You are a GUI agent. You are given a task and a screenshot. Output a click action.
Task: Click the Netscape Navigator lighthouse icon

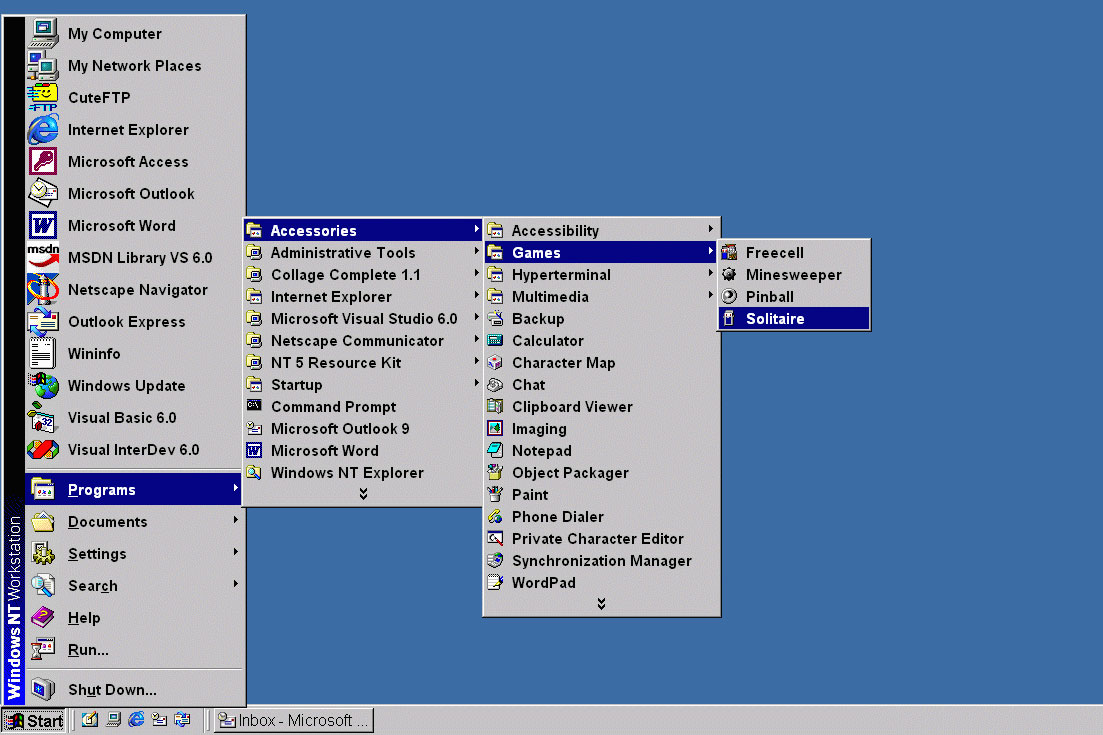(43, 289)
